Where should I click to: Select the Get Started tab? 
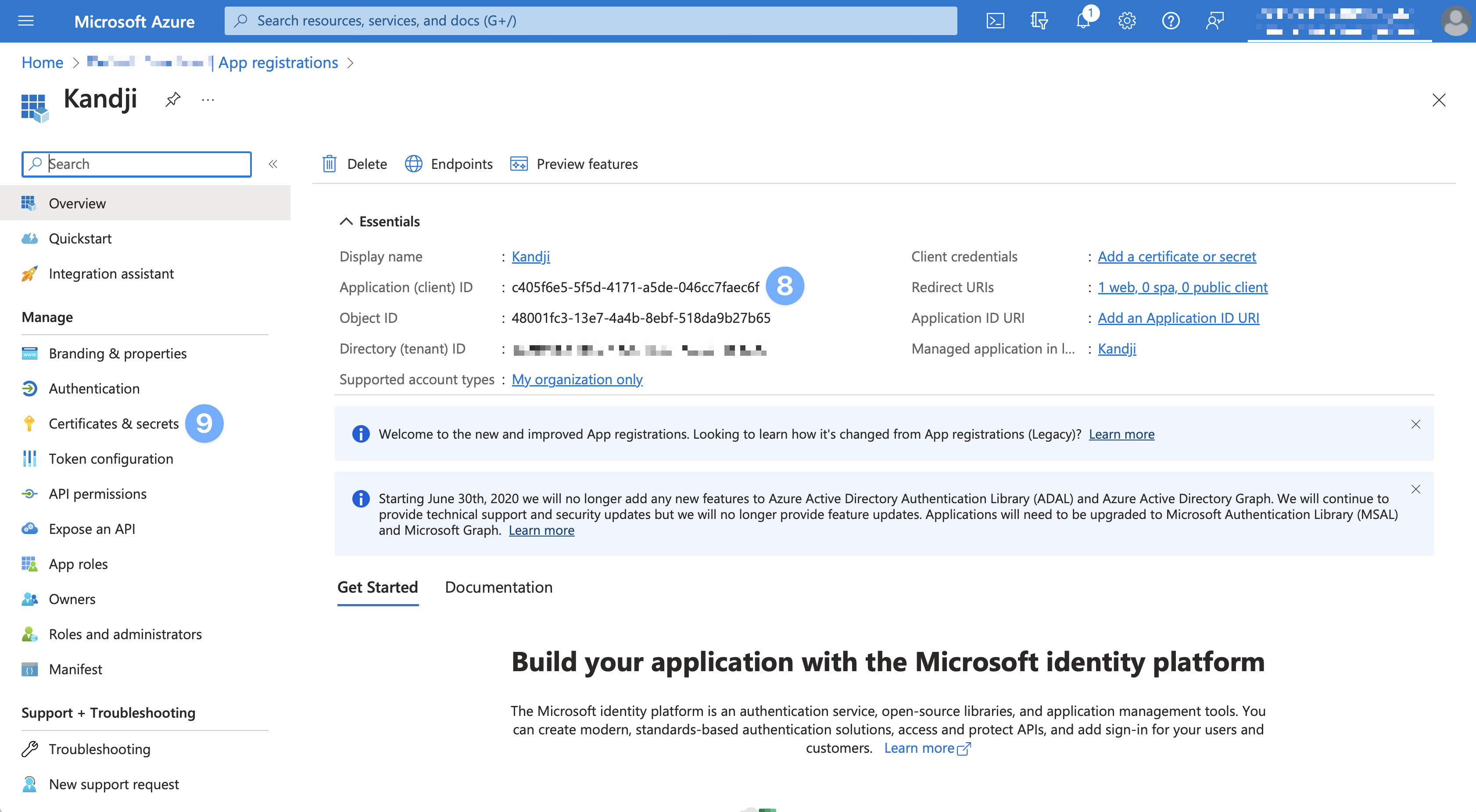pyautogui.click(x=377, y=587)
